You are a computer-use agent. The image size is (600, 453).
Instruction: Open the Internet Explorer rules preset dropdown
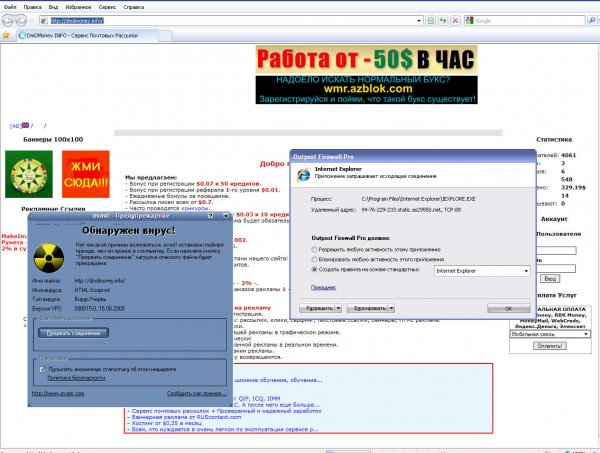click(482, 271)
